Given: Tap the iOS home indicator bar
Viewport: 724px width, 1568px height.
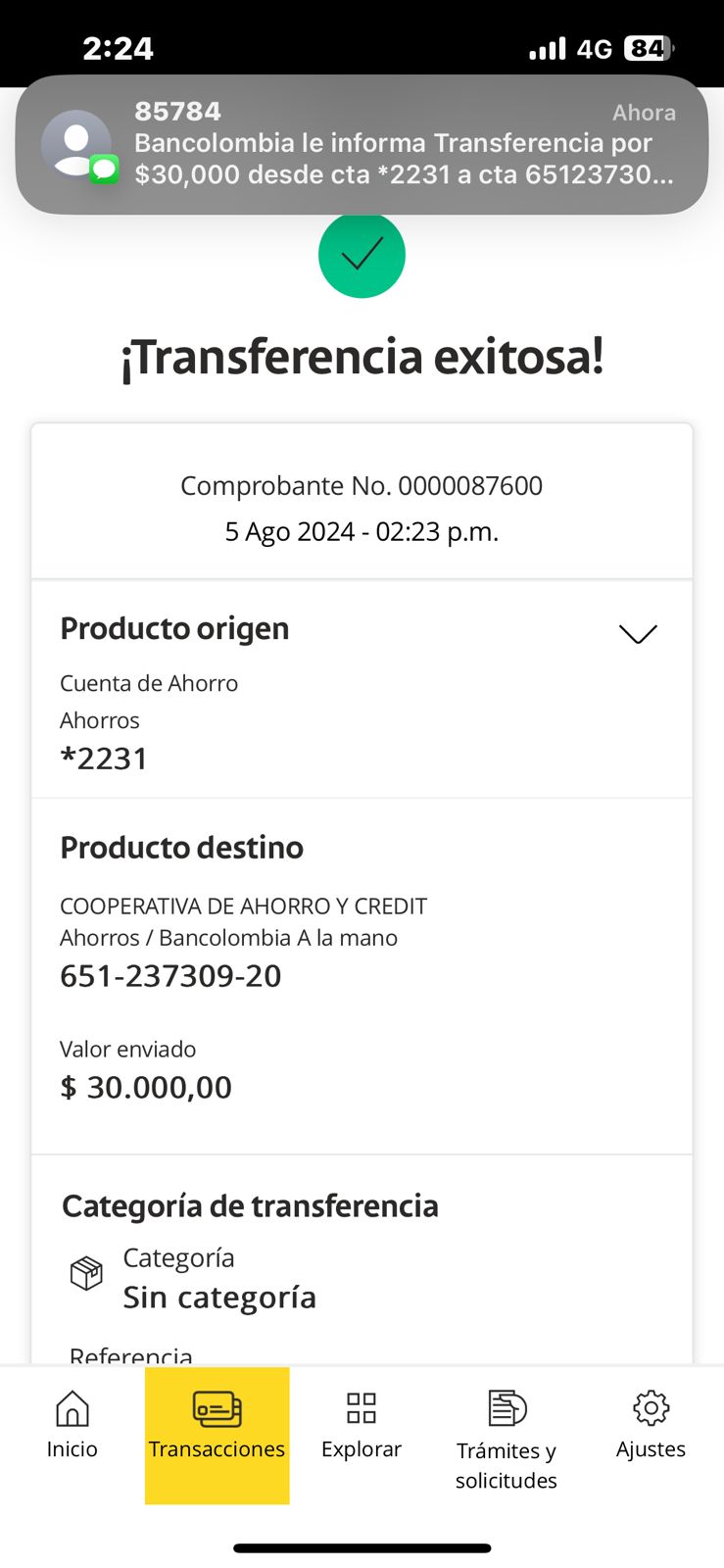Looking at the screenshot, I should (362, 1548).
